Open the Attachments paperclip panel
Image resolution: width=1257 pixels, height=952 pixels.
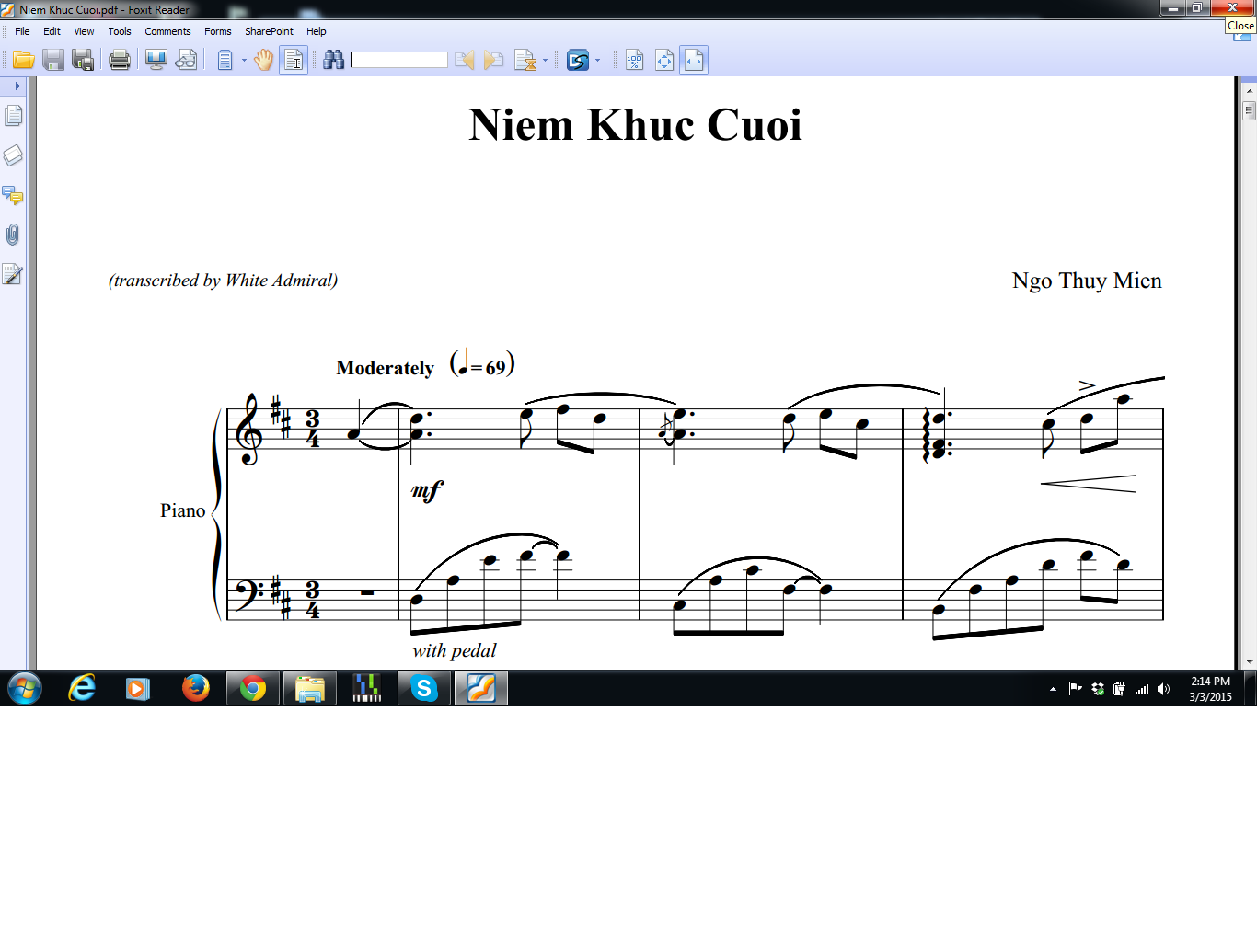(13, 235)
